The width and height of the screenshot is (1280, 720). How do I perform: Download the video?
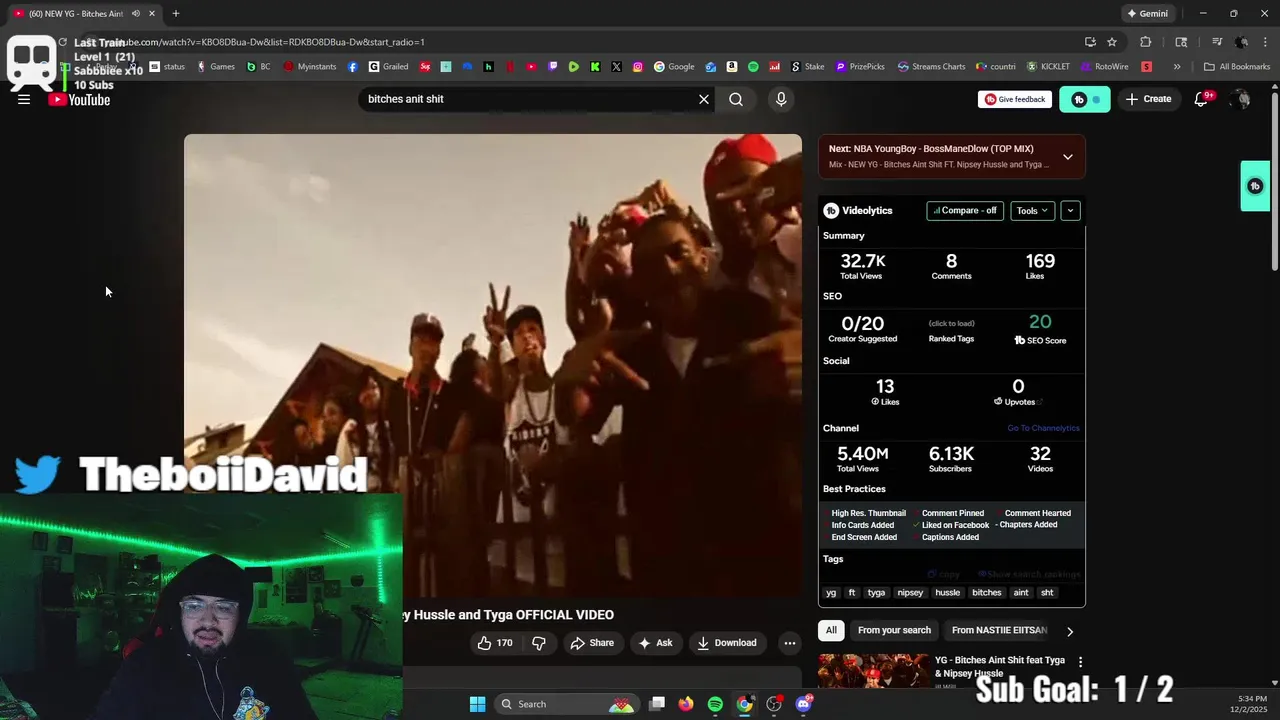pyautogui.click(x=727, y=643)
